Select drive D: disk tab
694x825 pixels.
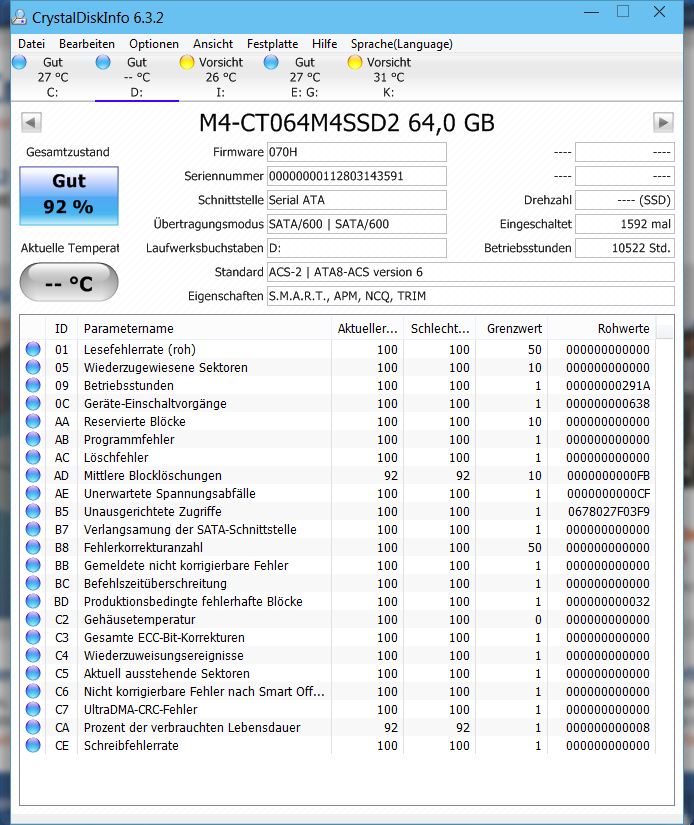click(137, 77)
